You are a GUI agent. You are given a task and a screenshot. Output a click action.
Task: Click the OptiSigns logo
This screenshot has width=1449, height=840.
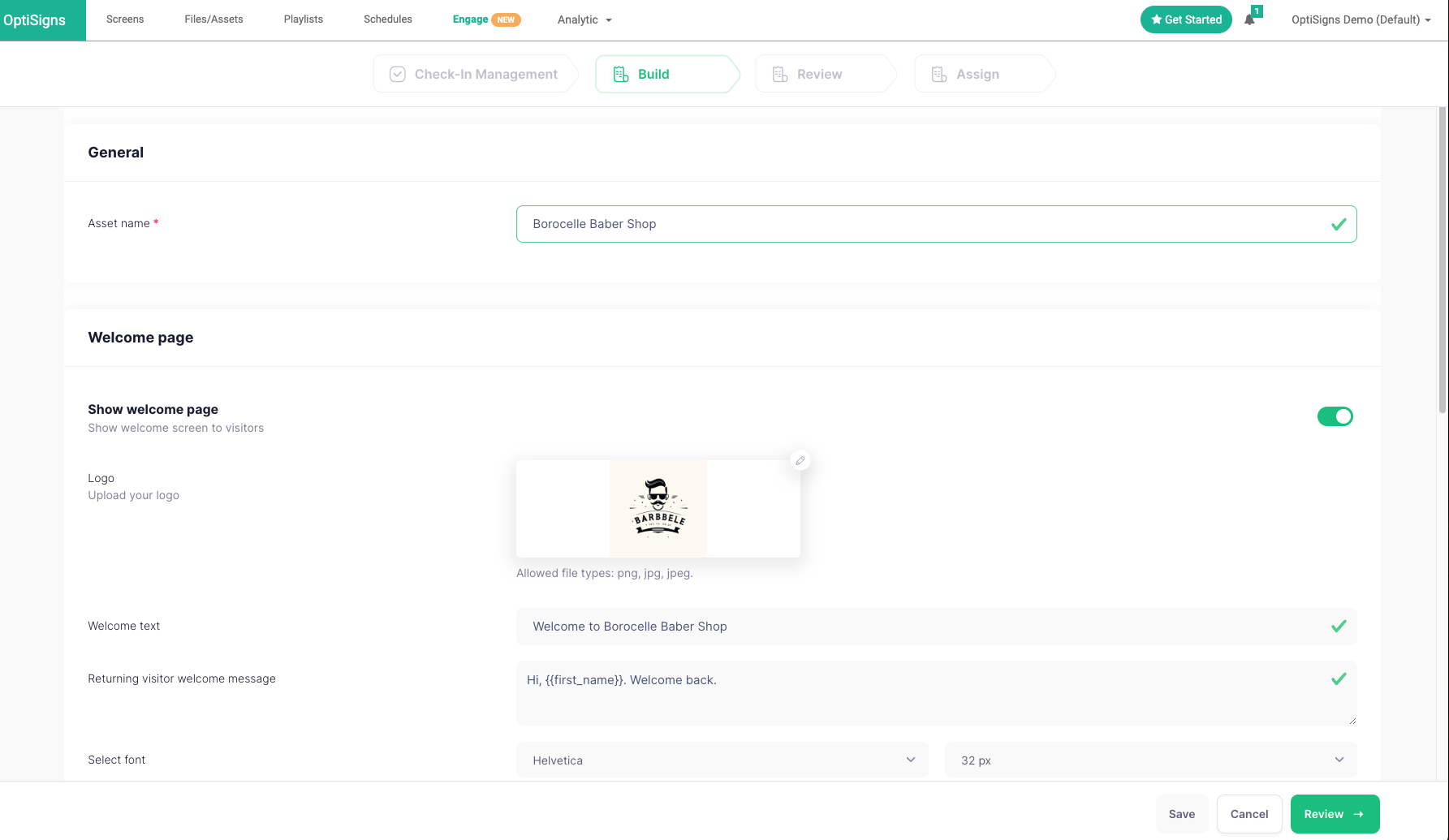point(35,20)
